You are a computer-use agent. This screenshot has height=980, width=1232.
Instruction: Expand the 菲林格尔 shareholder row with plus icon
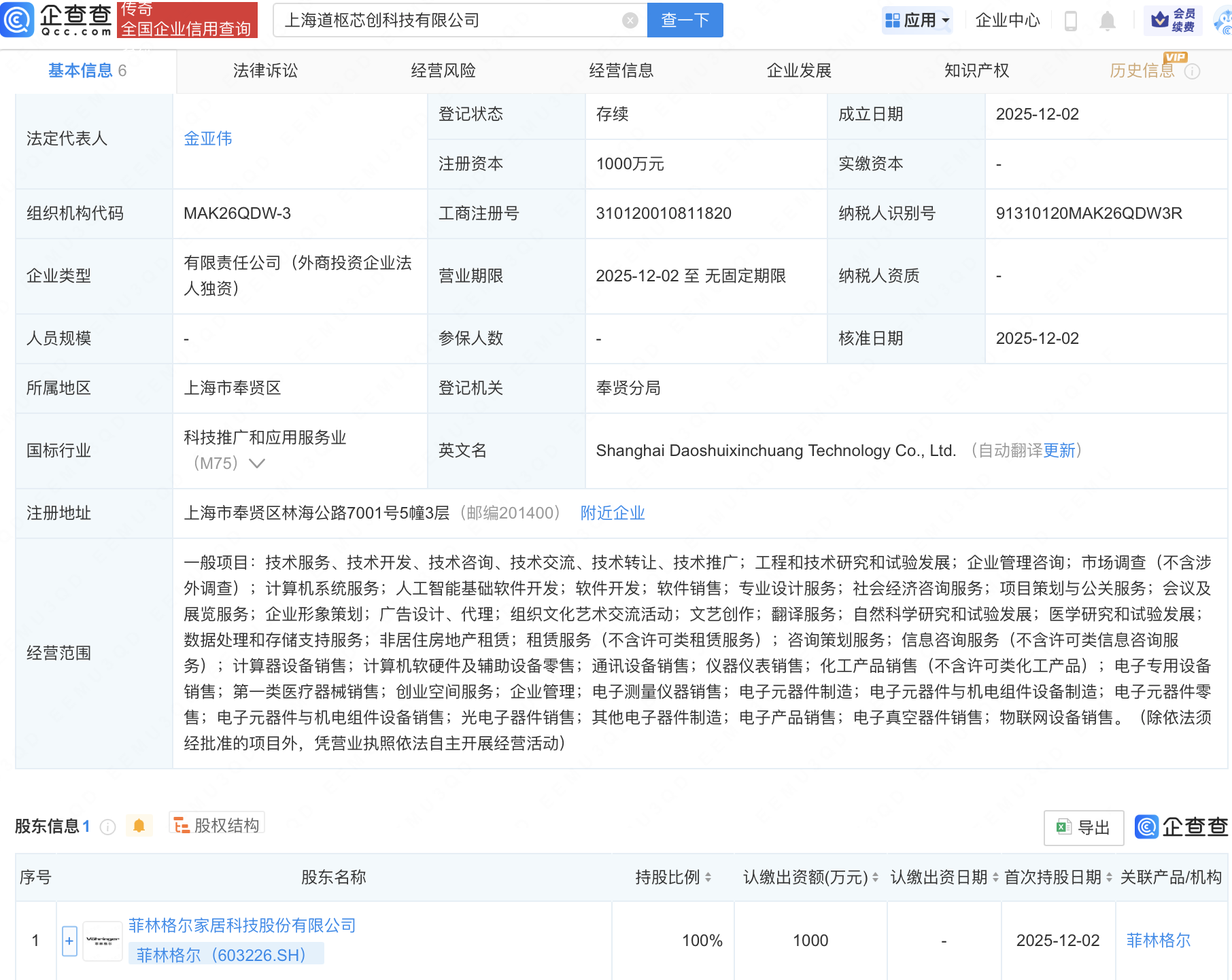(69, 940)
